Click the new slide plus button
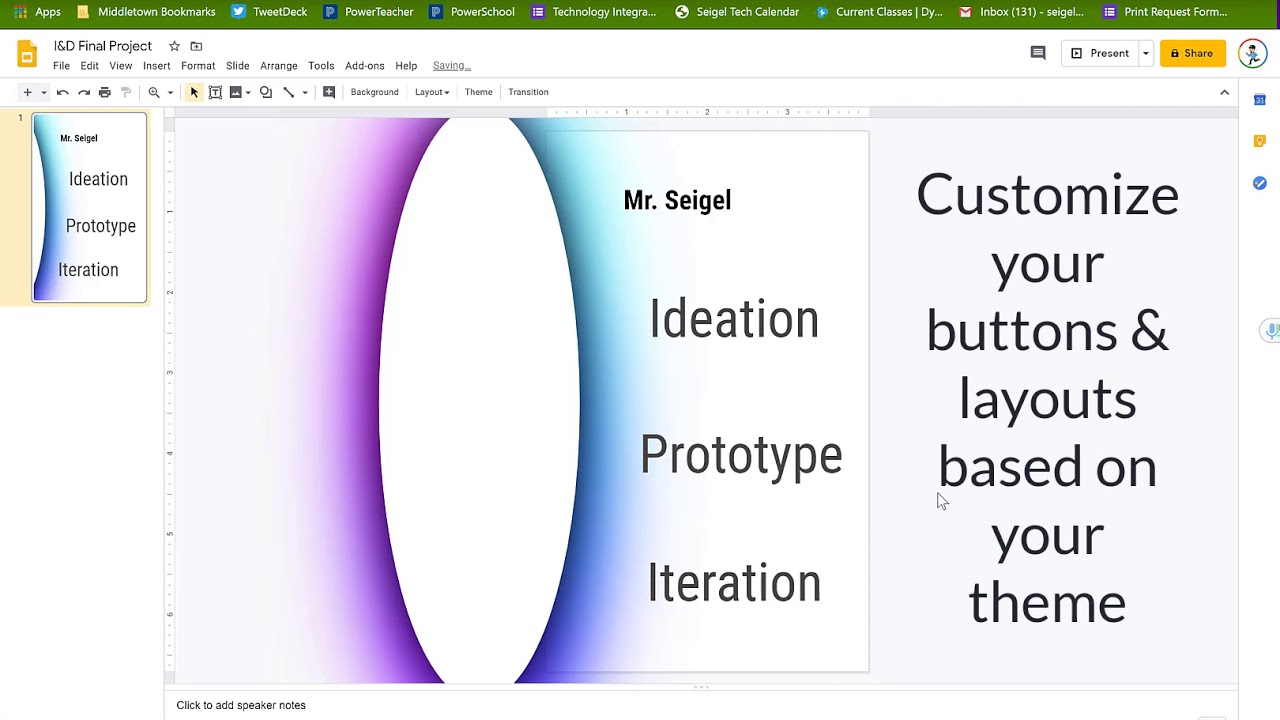 pyautogui.click(x=27, y=92)
